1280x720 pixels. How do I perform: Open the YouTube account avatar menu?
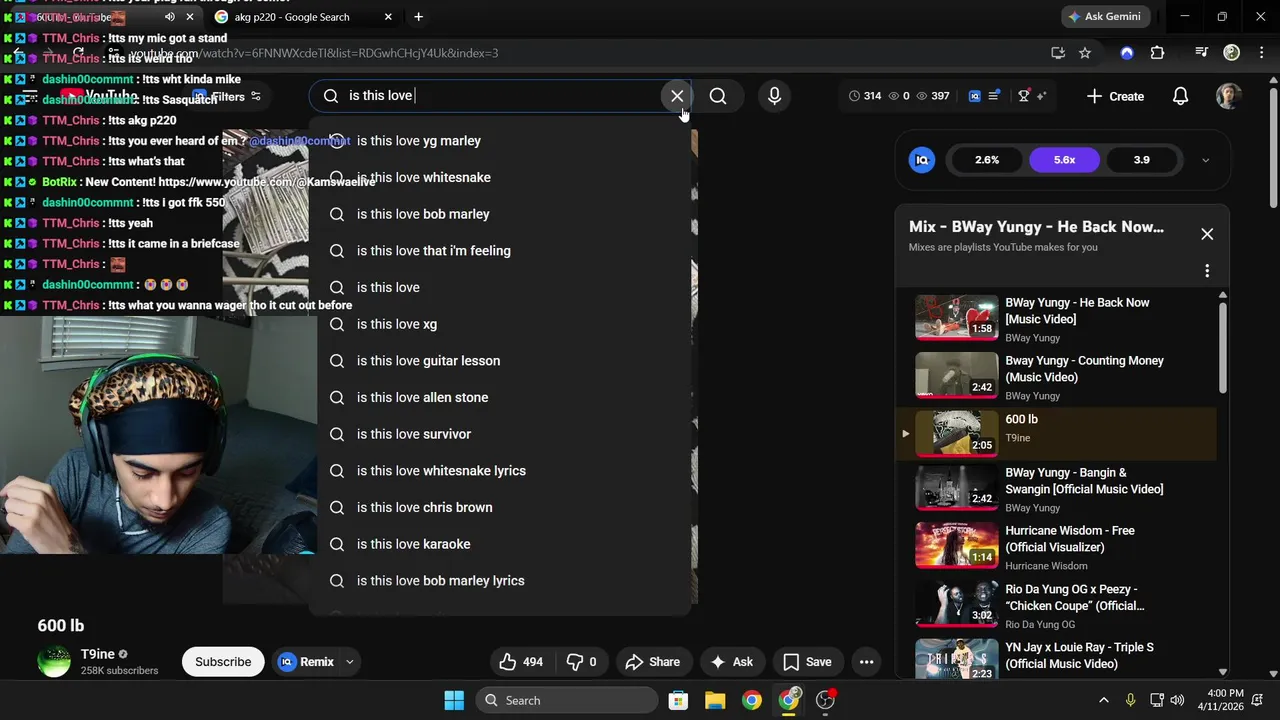click(1228, 96)
